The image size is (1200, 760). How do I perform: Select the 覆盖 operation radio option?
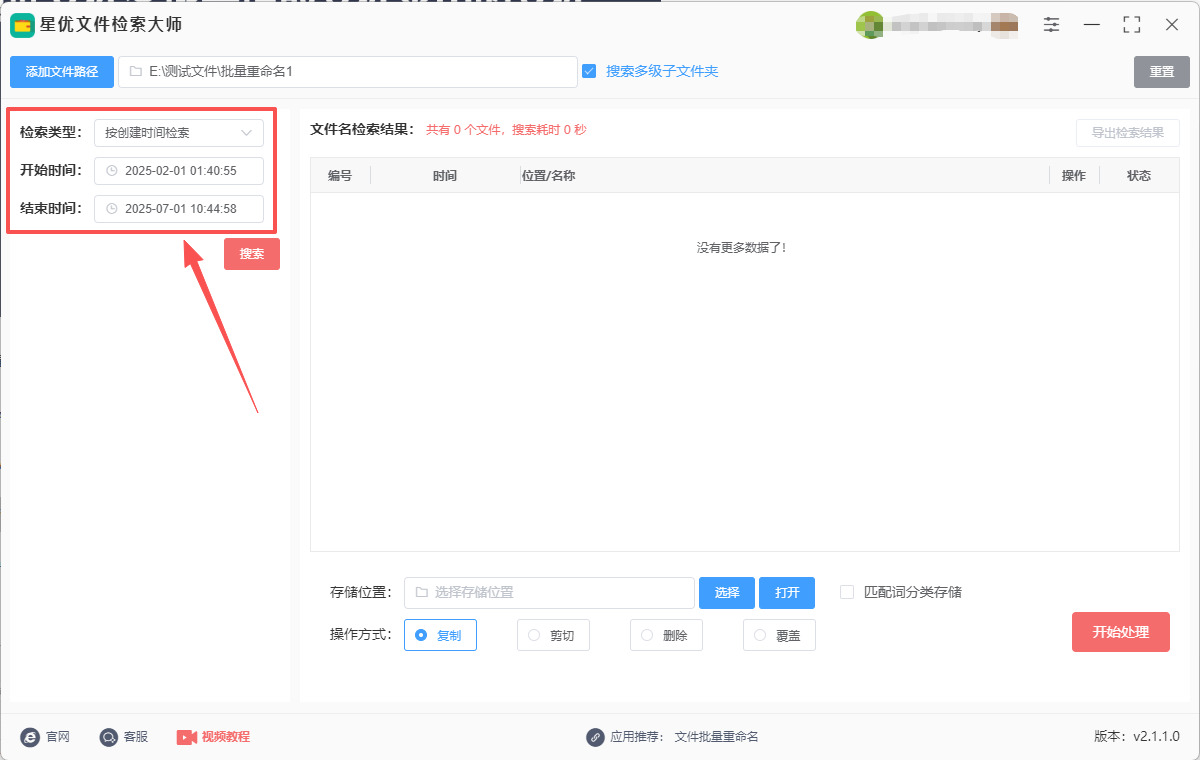pyautogui.click(x=779, y=635)
